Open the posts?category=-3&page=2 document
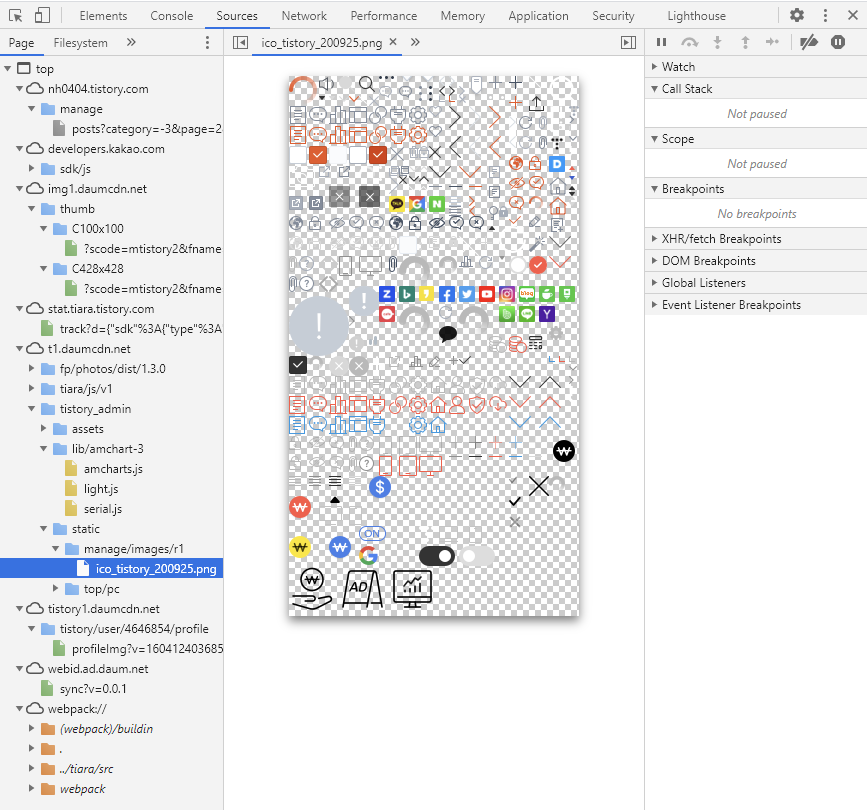Viewport: 867px width, 810px height. click(147, 129)
